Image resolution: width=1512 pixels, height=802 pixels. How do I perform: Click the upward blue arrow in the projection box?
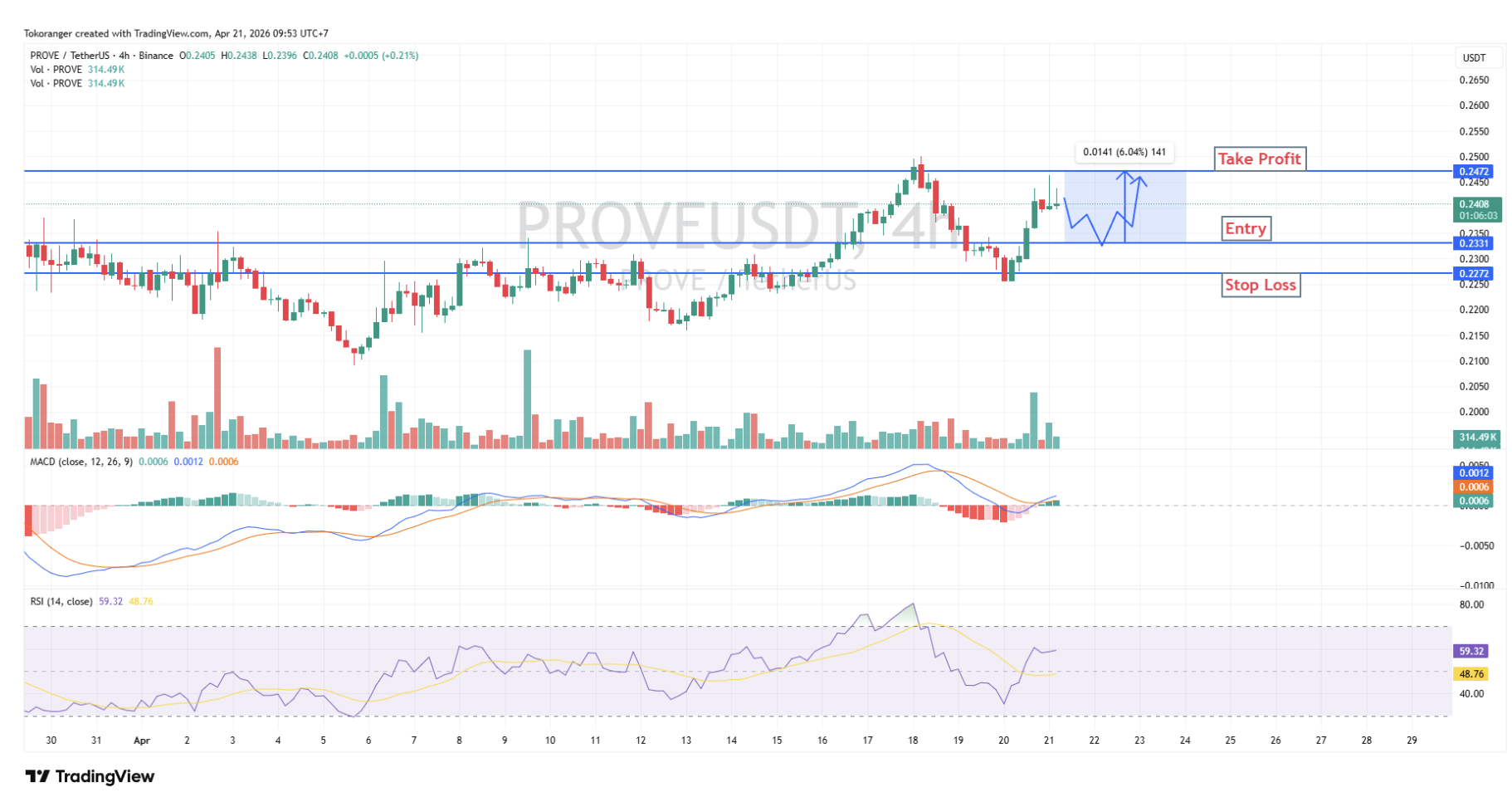tap(1124, 208)
